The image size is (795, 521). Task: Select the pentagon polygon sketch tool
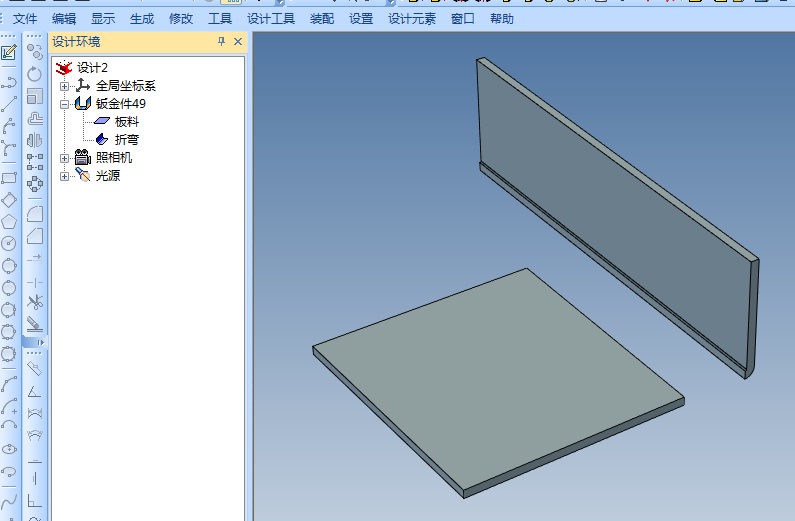click(x=9, y=221)
